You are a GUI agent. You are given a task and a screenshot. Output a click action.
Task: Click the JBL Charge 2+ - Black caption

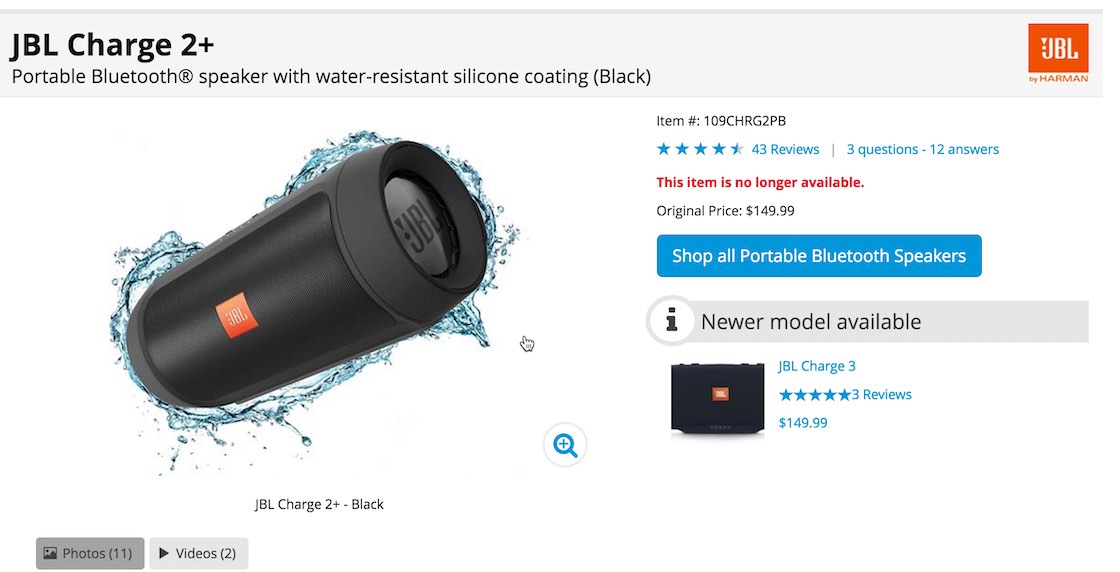(319, 504)
